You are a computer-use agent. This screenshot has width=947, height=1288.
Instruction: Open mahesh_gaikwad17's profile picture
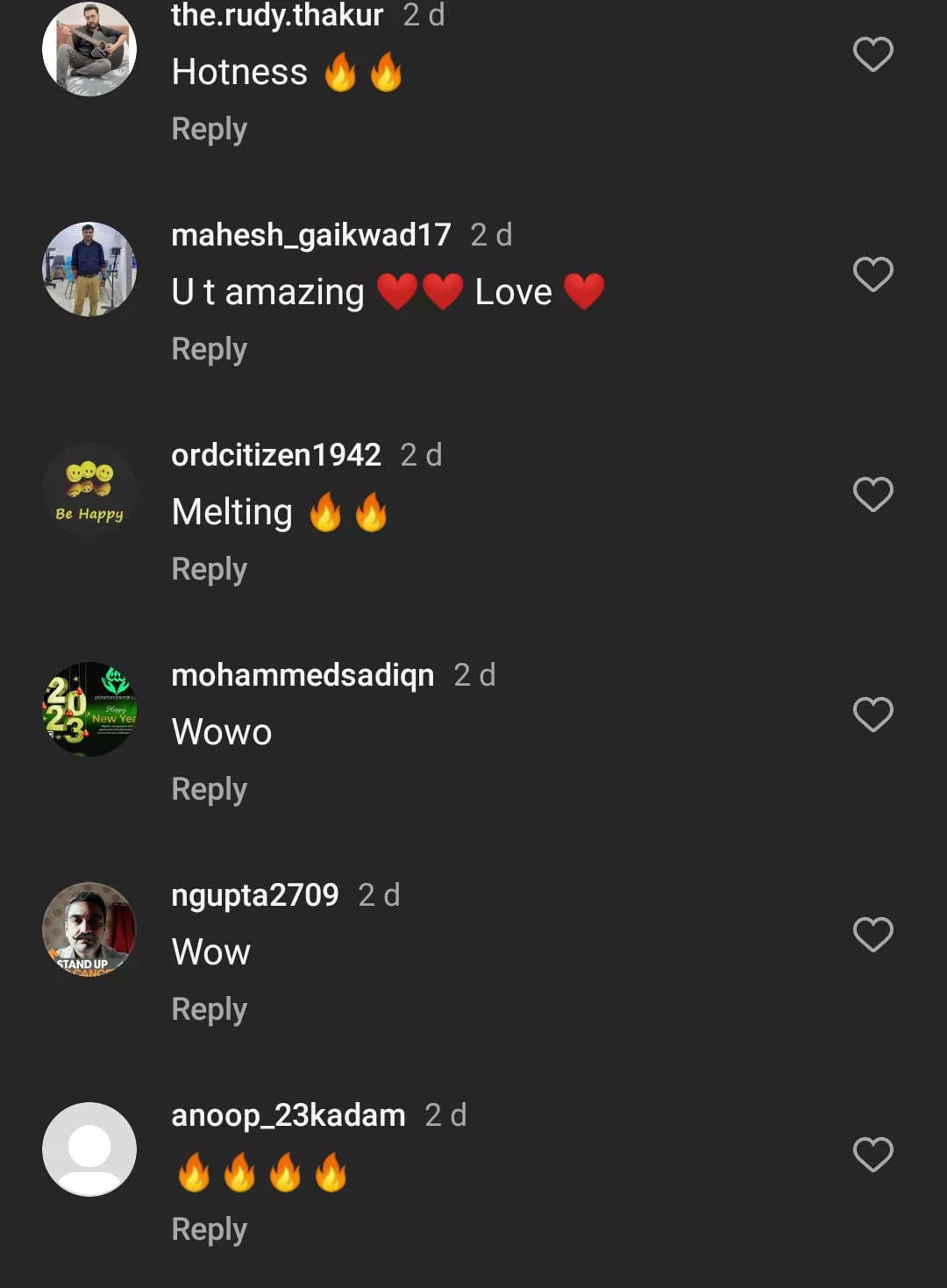[x=89, y=269]
